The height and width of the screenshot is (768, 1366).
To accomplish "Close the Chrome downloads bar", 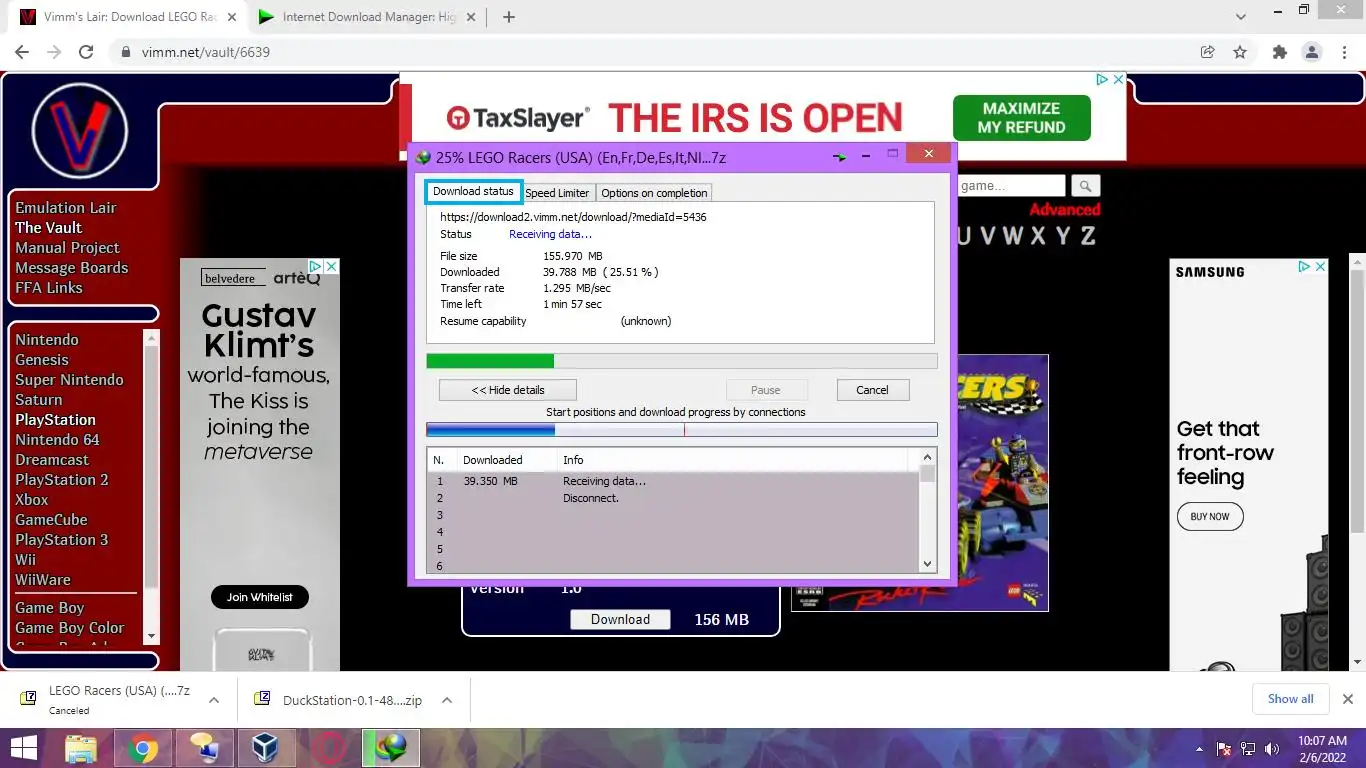I will (x=1347, y=699).
